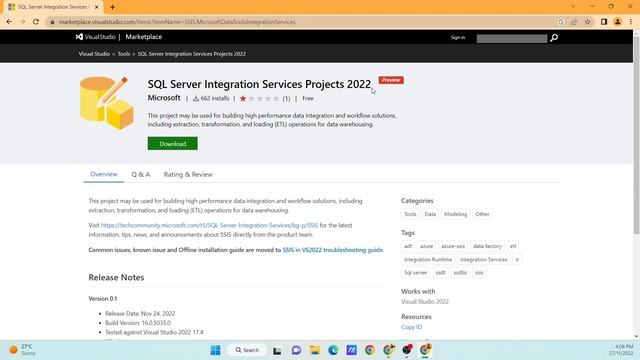Click the Visual Studio 2022 works-with text
Screen dimensions: 640x360
click(425, 302)
